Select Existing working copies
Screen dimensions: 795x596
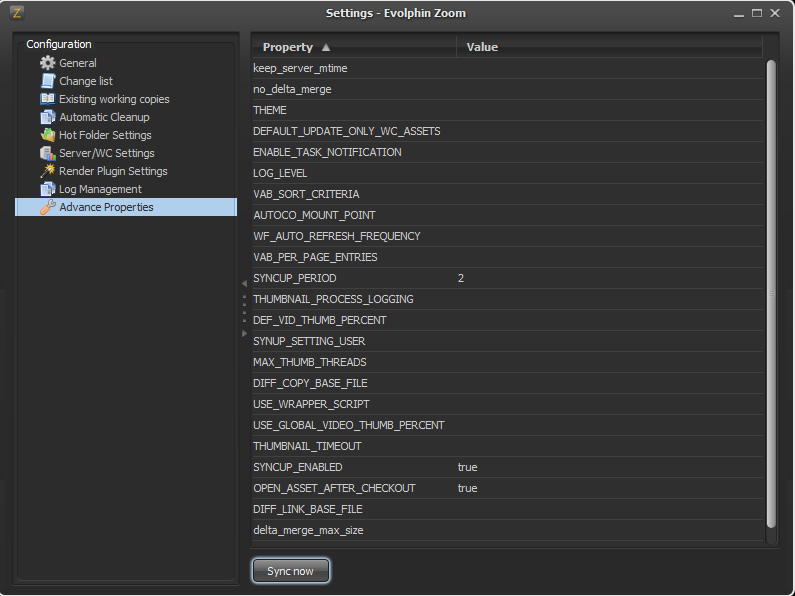pyautogui.click(x=114, y=99)
